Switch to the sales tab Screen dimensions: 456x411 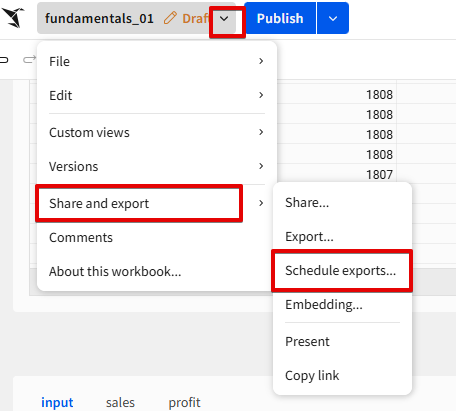click(x=120, y=402)
